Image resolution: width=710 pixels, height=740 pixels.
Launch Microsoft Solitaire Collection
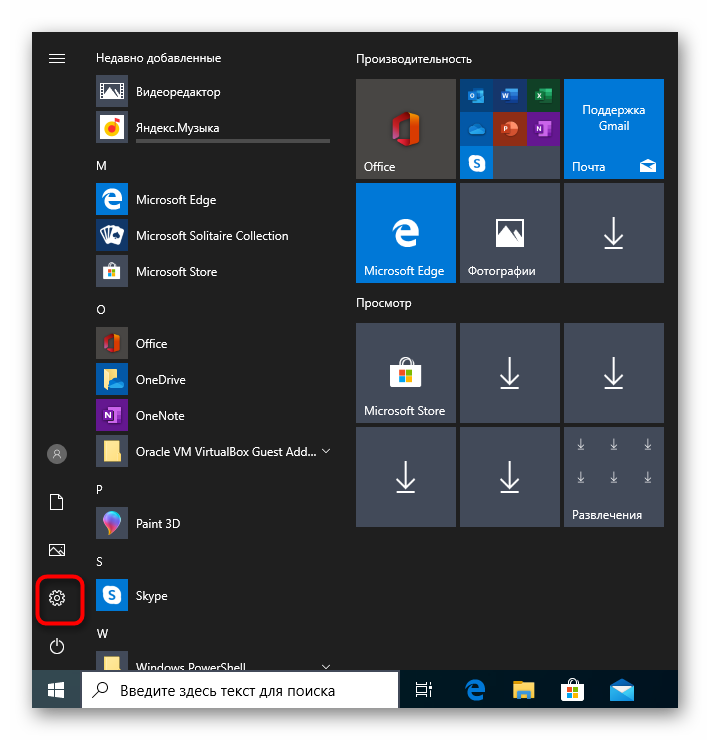213,235
